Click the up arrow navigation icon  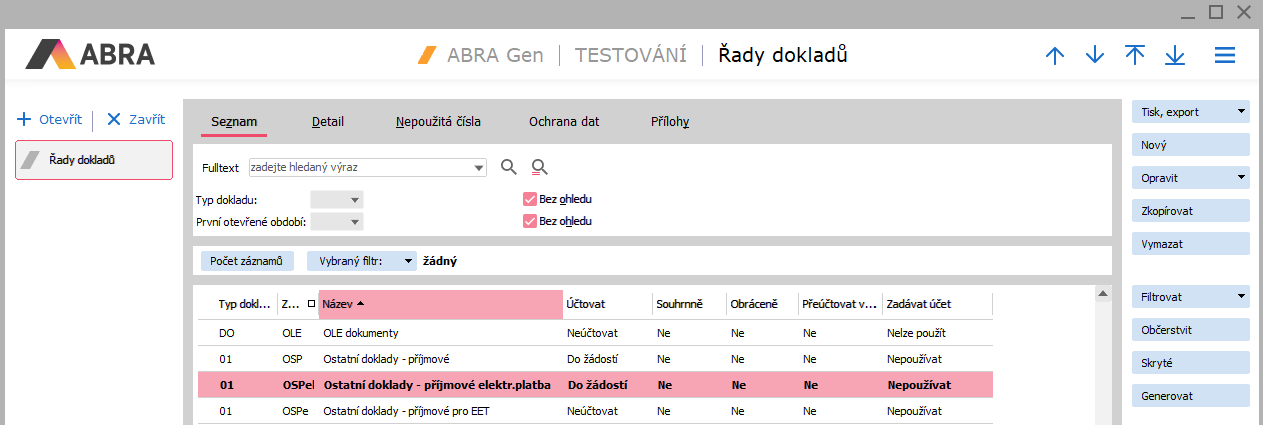[1054, 56]
